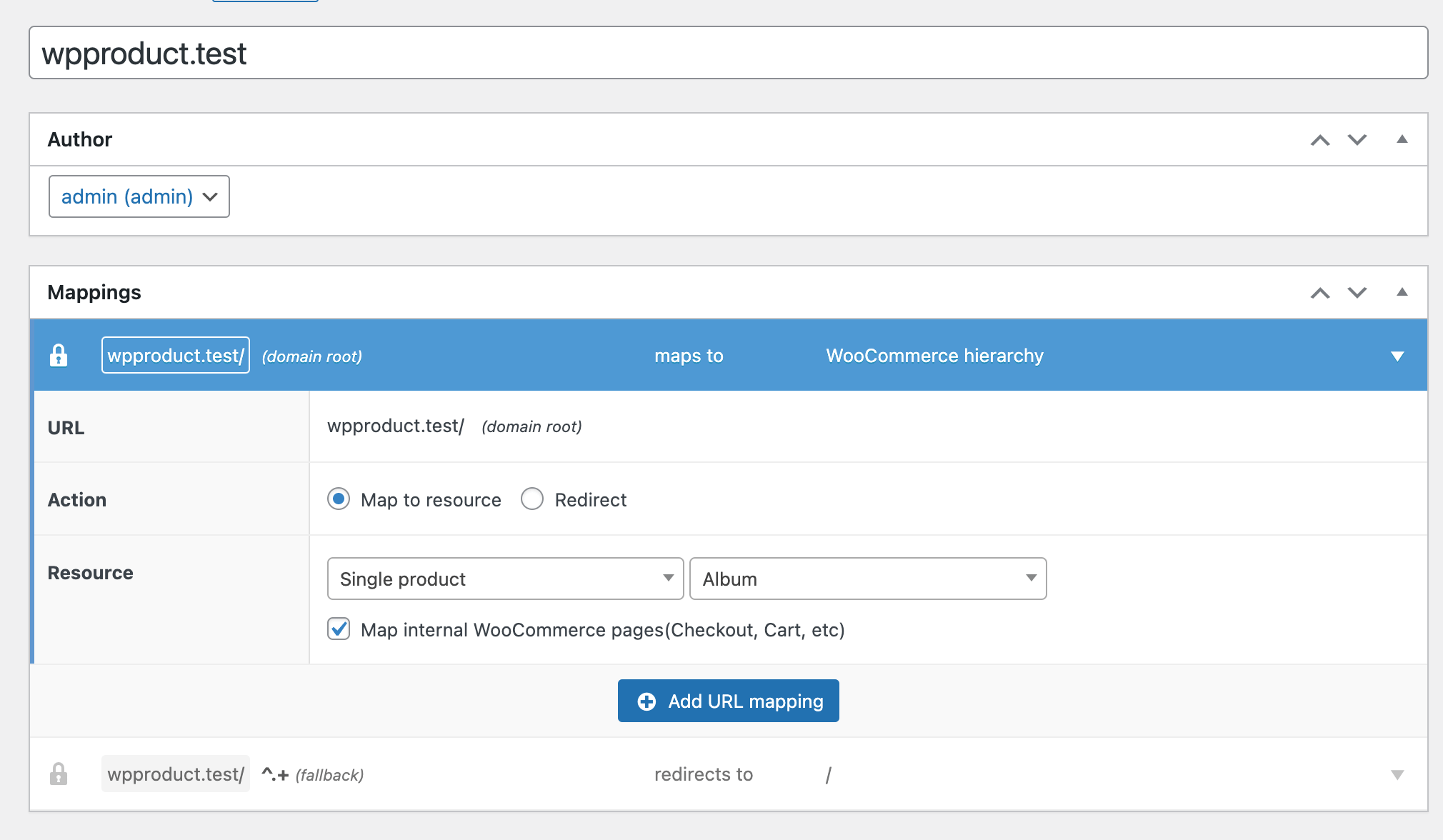Toggle the Mappings panel triangle
Screen dimensions: 1443x840
tap(1402, 292)
